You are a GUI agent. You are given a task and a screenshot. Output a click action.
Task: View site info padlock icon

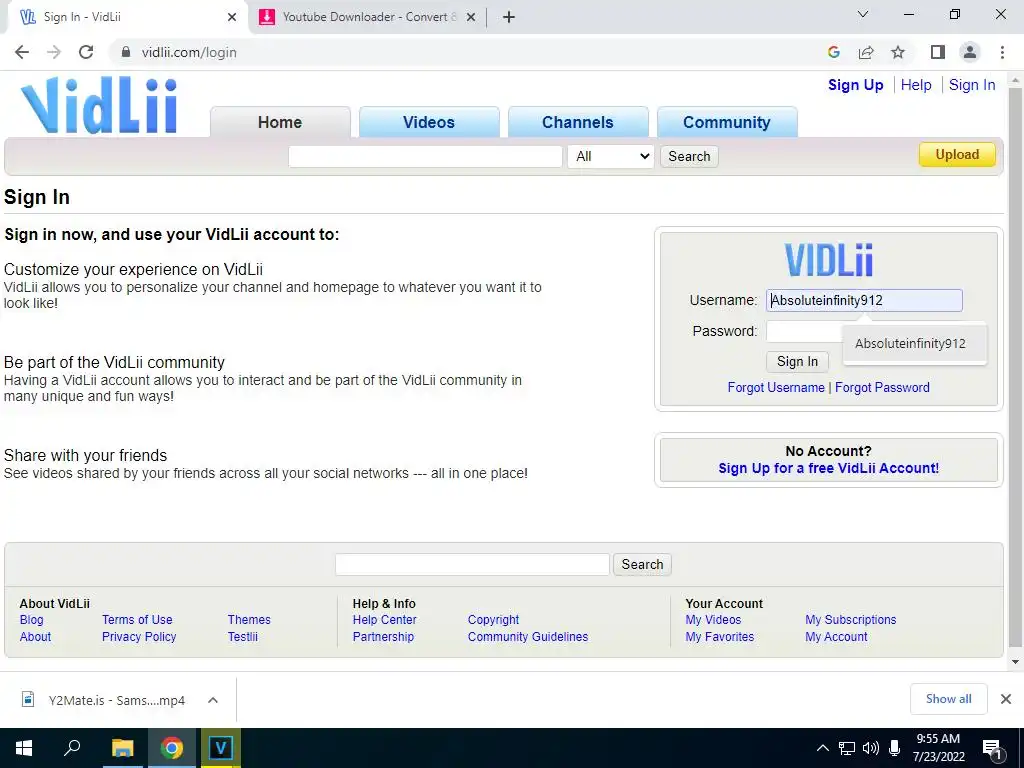coord(126,52)
